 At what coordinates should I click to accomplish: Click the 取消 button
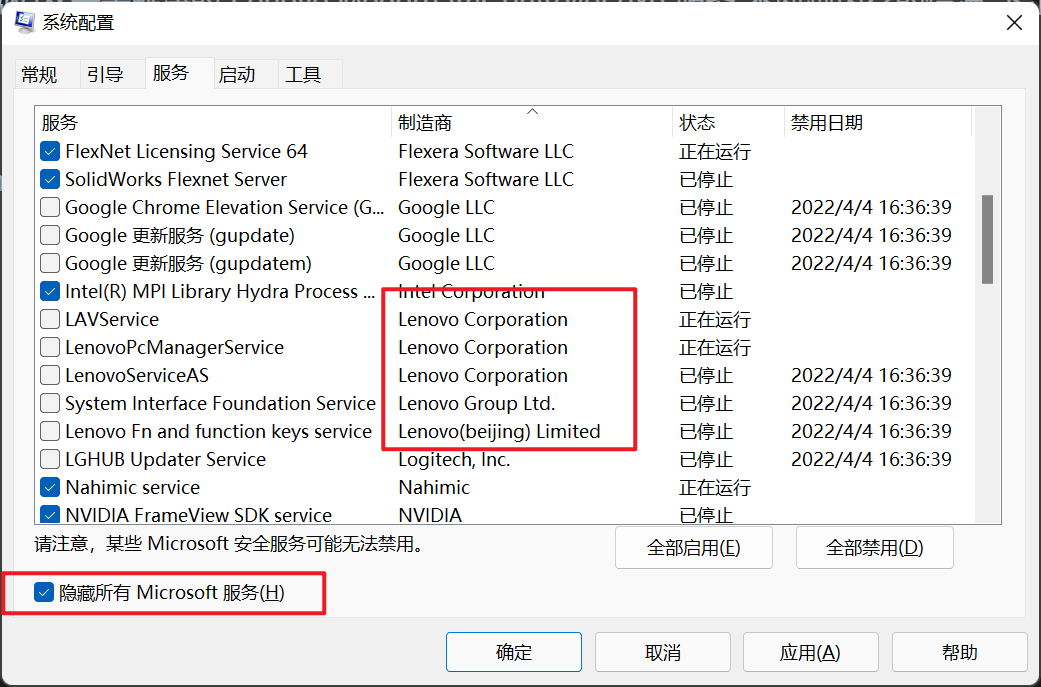[663, 652]
